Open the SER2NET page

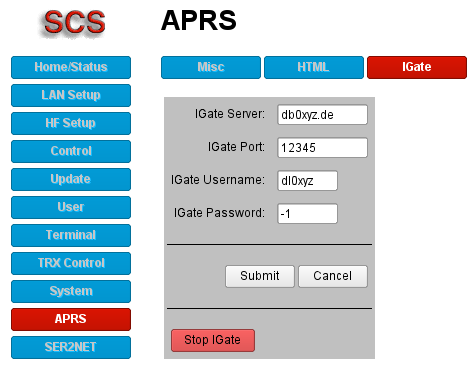[71, 347]
